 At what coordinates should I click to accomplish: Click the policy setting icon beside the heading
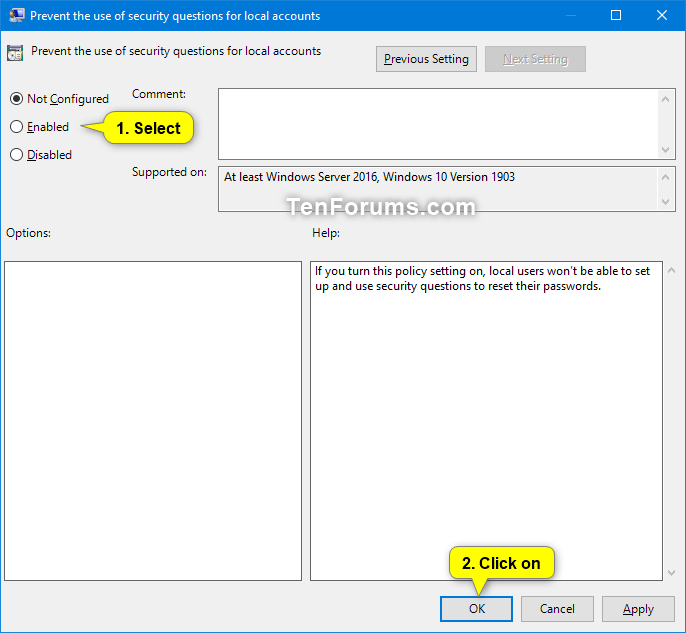coord(15,53)
